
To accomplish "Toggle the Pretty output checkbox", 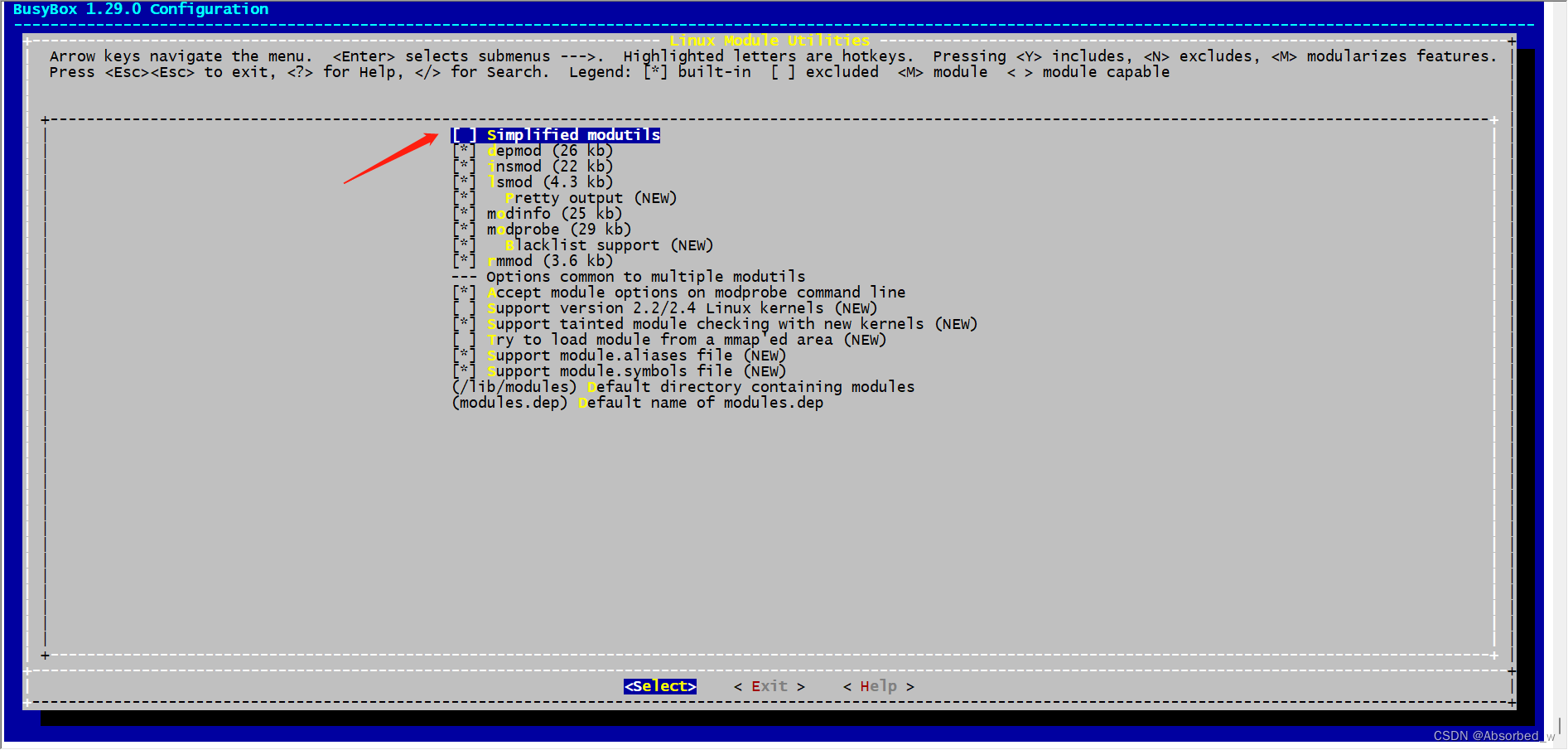I will pos(464,198).
